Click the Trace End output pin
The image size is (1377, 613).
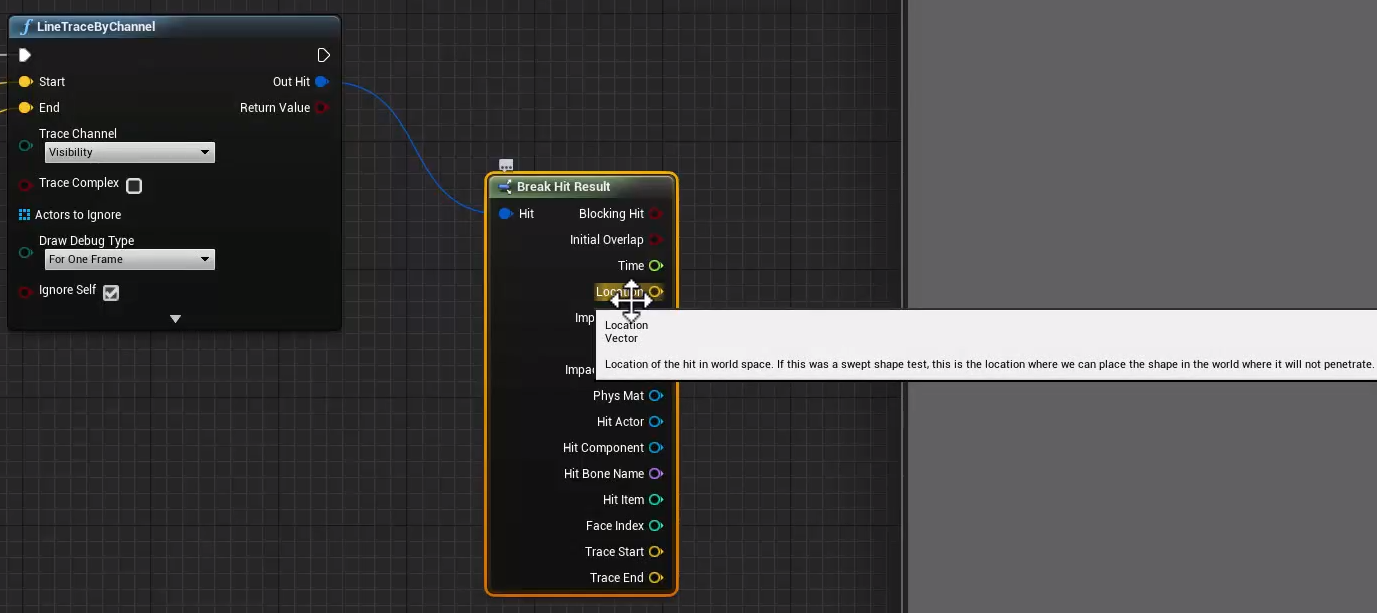(656, 578)
